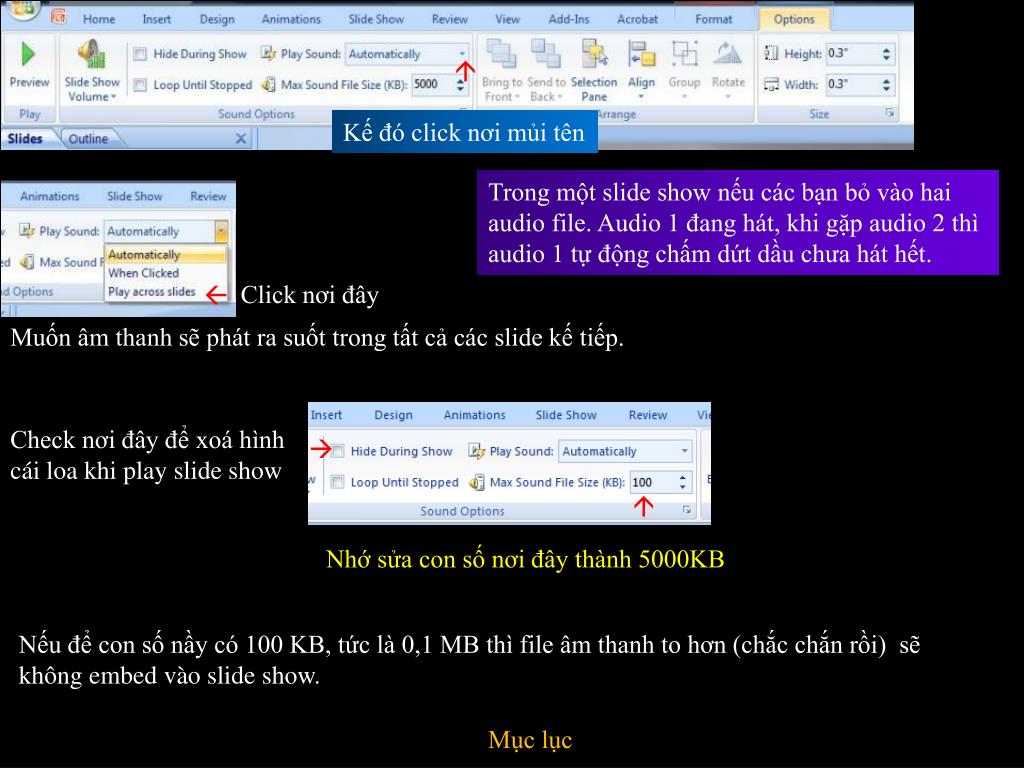Click the Width icon in Size group
Image resolution: width=1024 pixels, height=768 pixels.
click(x=771, y=84)
